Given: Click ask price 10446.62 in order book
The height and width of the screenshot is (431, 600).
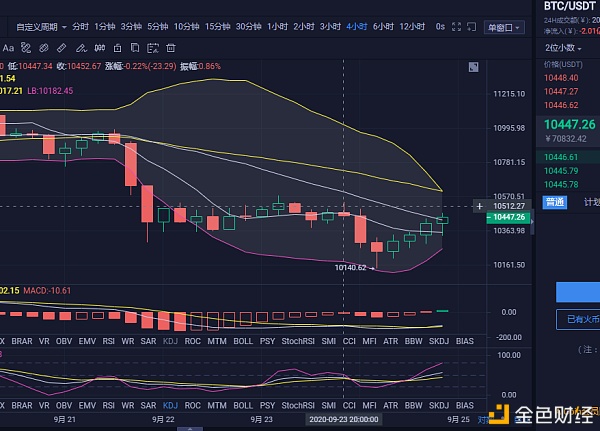Looking at the screenshot, I should click(561, 105).
